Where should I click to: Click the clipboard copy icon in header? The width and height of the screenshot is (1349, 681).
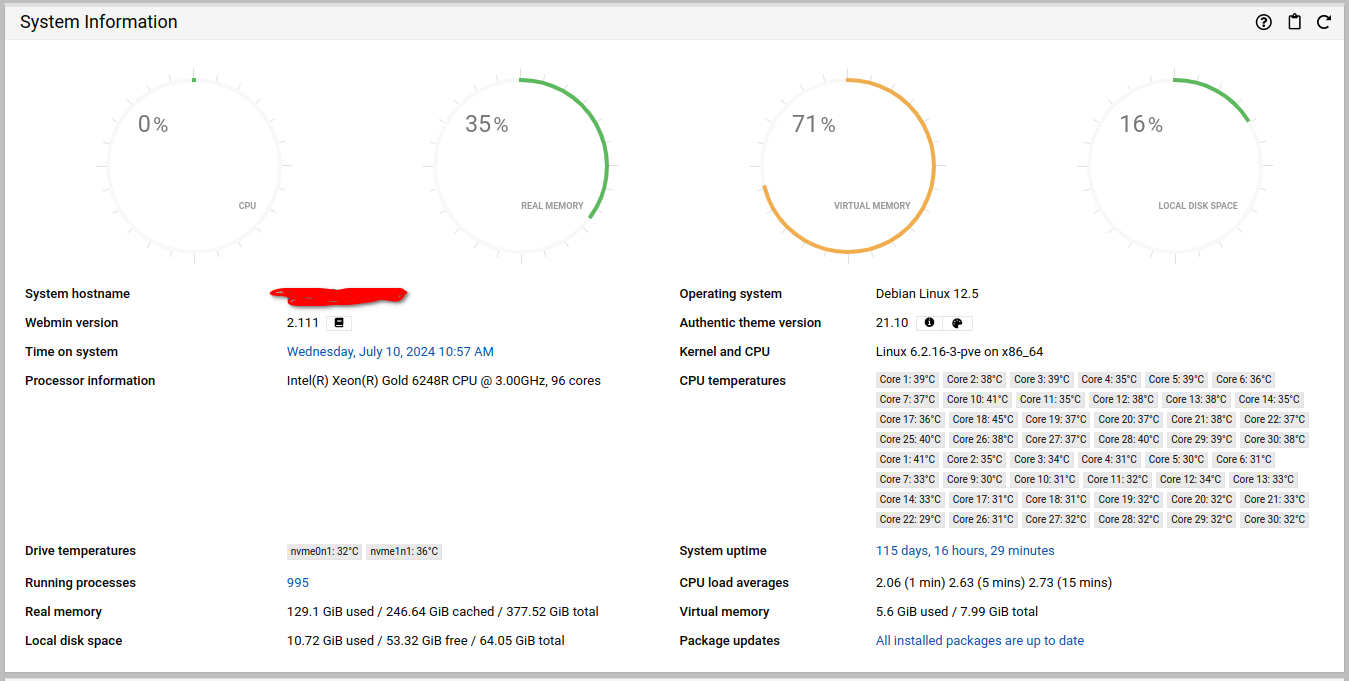[x=1294, y=22]
